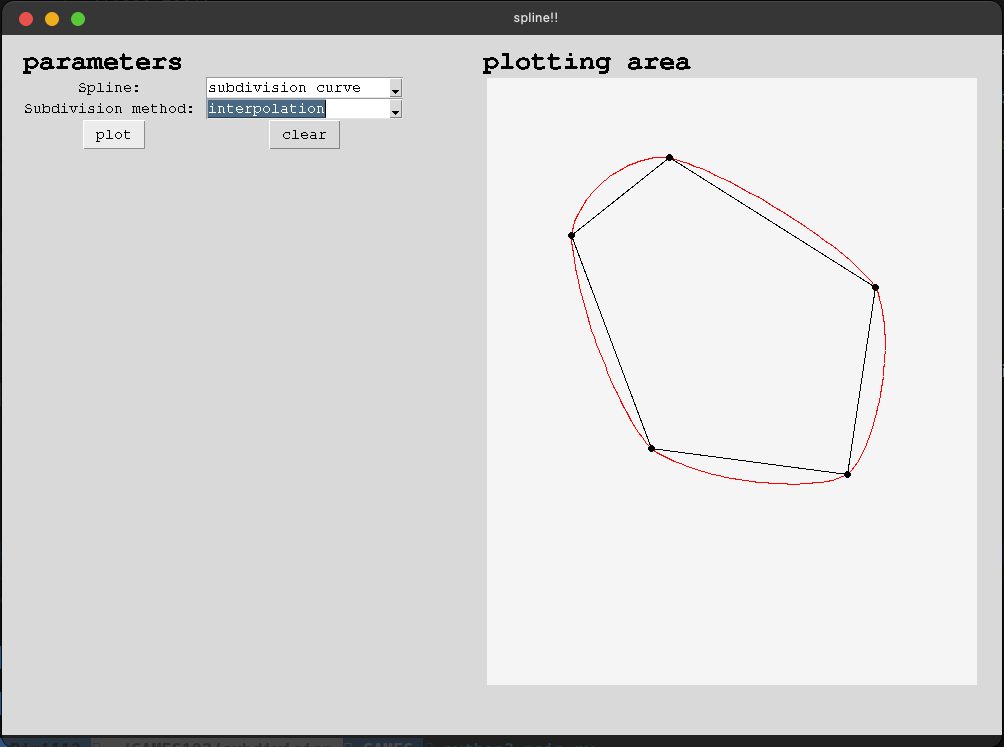
Task: Pick the lowest control point of polygon
Action: (847, 474)
